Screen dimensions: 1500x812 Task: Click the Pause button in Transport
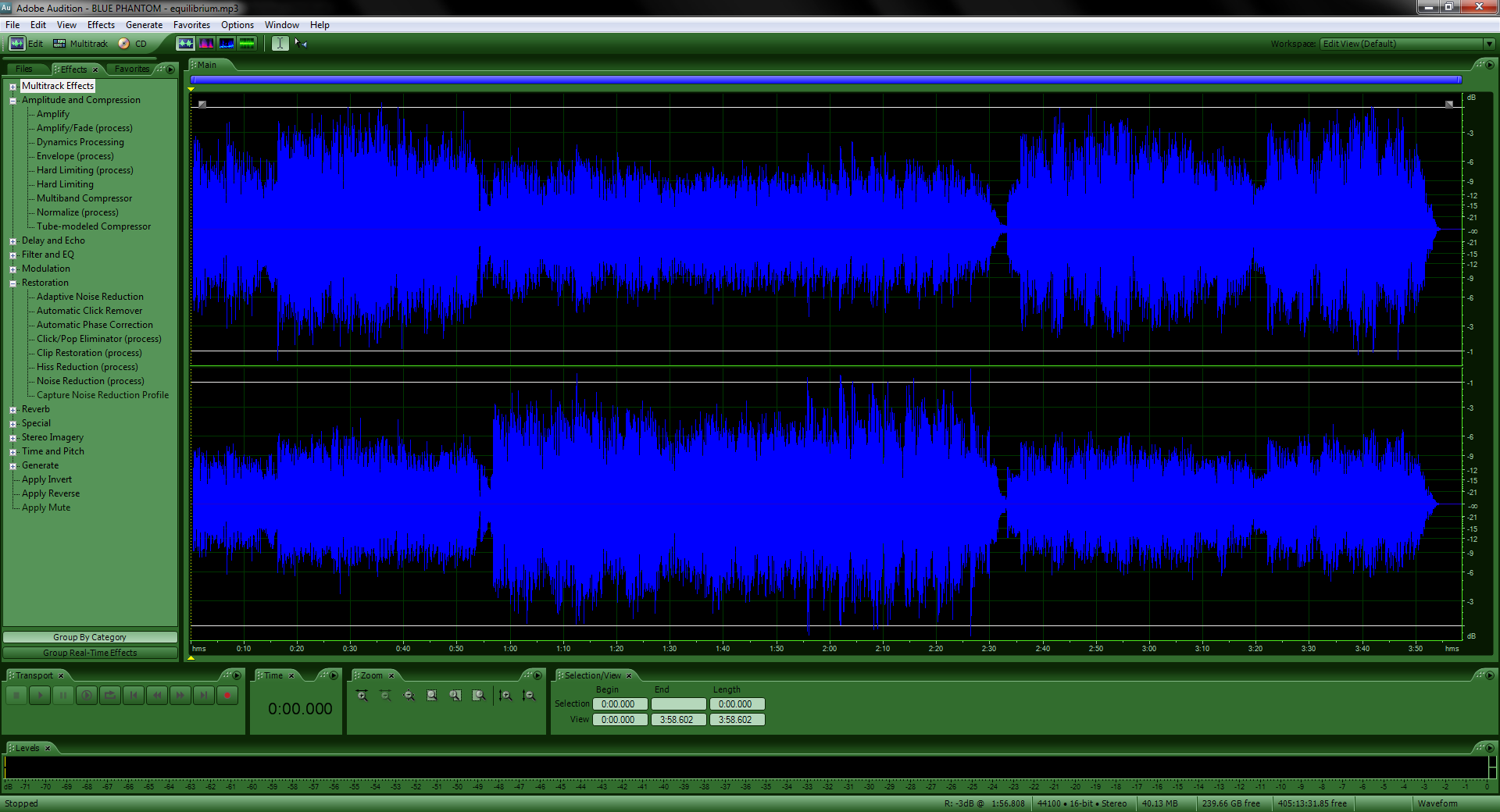coord(63,695)
